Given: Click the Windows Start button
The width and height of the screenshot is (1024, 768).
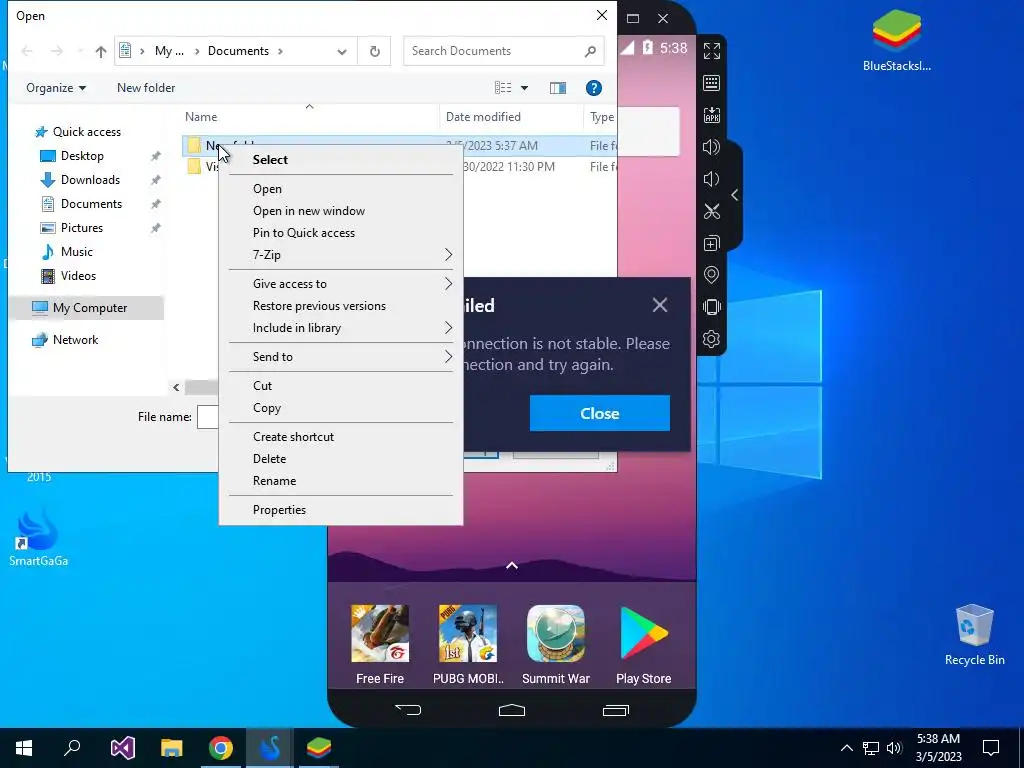Looking at the screenshot, I should coord(24,748).
